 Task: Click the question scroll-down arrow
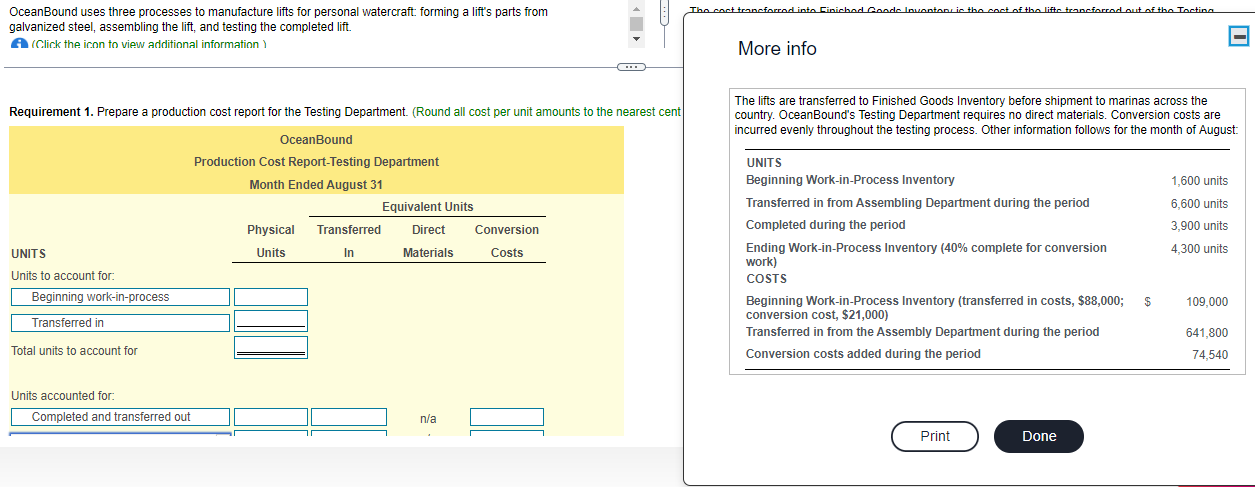[634, 40]
